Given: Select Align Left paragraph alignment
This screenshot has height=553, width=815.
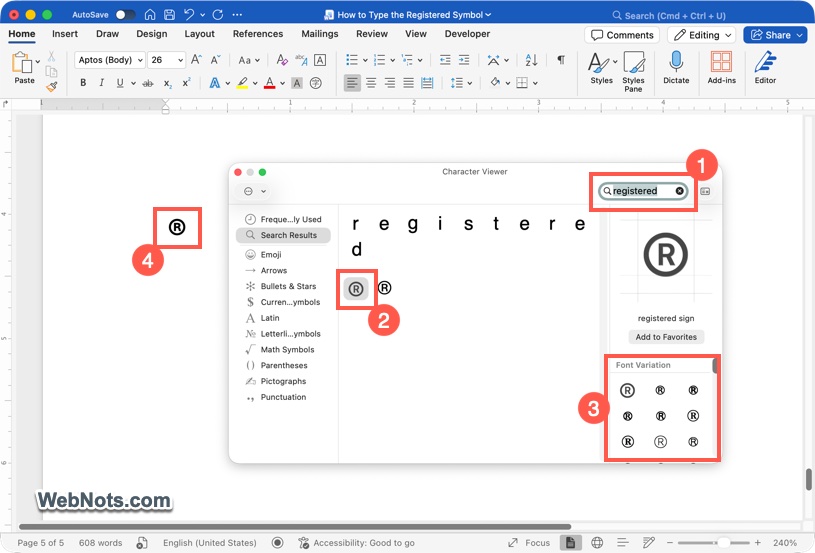Looking at the screenshot, I should click(x=352, y=83).
